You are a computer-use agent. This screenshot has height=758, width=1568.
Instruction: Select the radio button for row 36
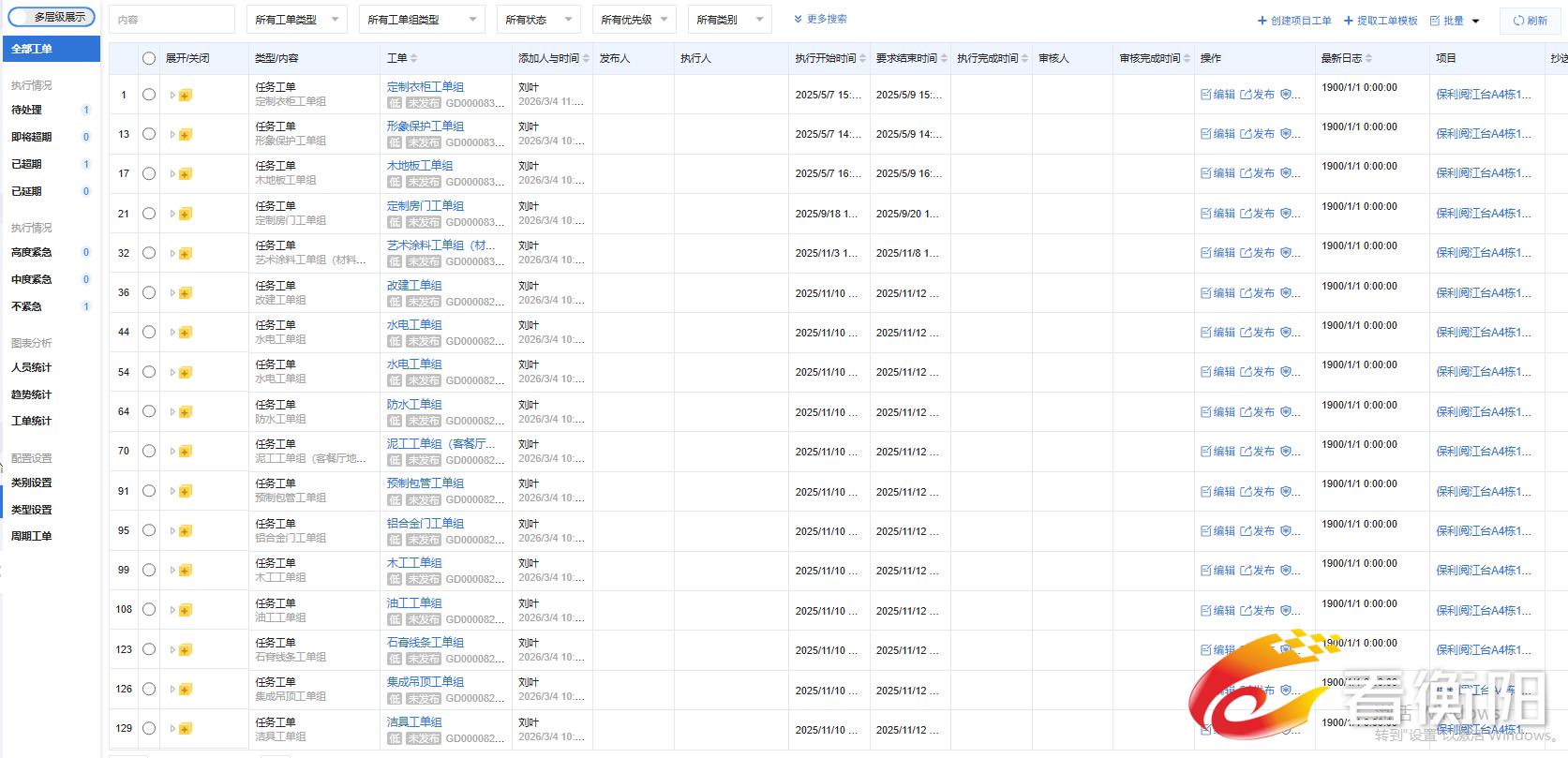coord(149,293)
